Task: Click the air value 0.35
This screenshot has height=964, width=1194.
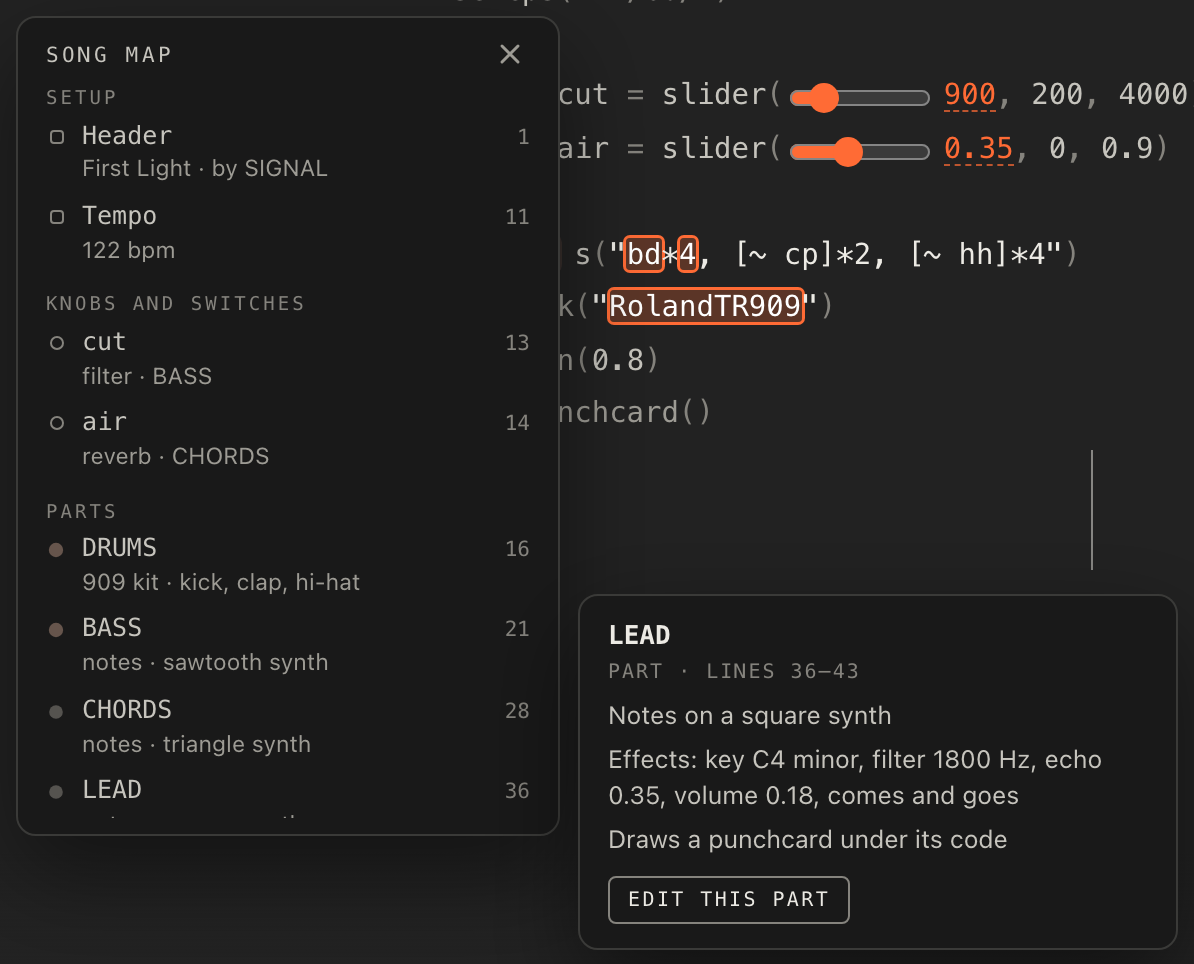Action: tap(979, 148)
